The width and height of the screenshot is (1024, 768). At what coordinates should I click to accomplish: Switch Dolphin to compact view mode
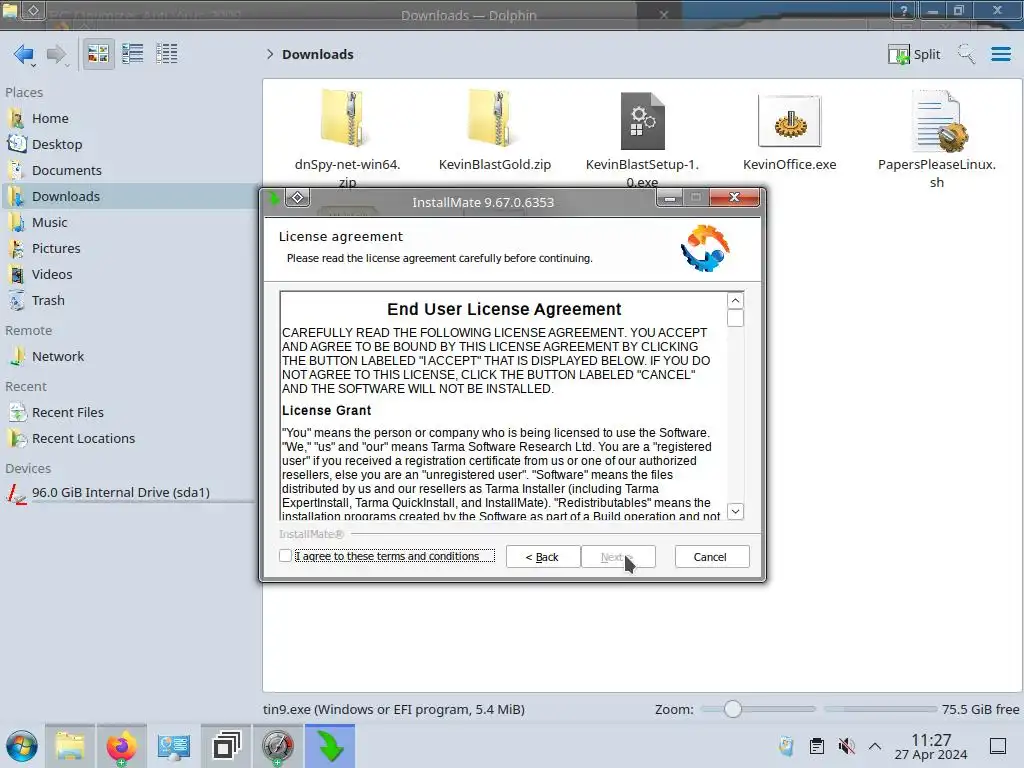133,54
